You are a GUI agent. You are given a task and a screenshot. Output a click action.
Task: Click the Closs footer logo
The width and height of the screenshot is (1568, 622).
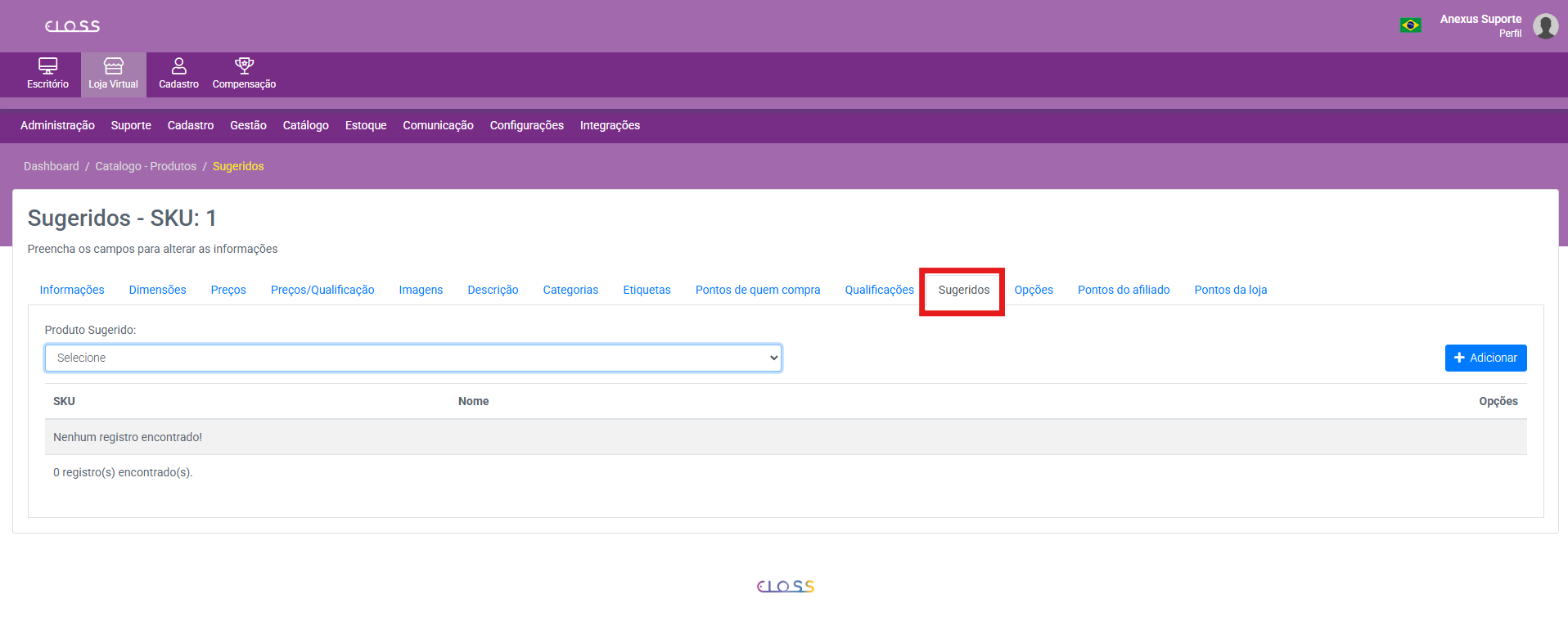(x=785, y=586)
